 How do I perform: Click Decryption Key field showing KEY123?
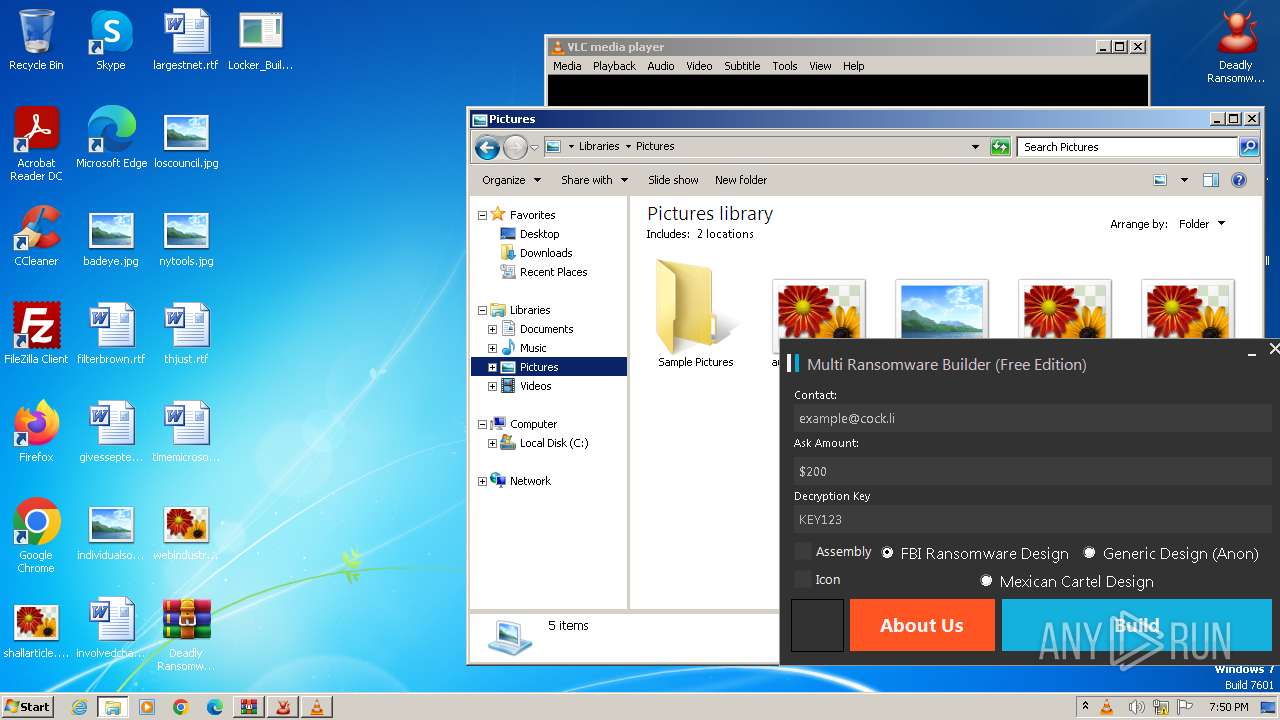coord(1033,519)
